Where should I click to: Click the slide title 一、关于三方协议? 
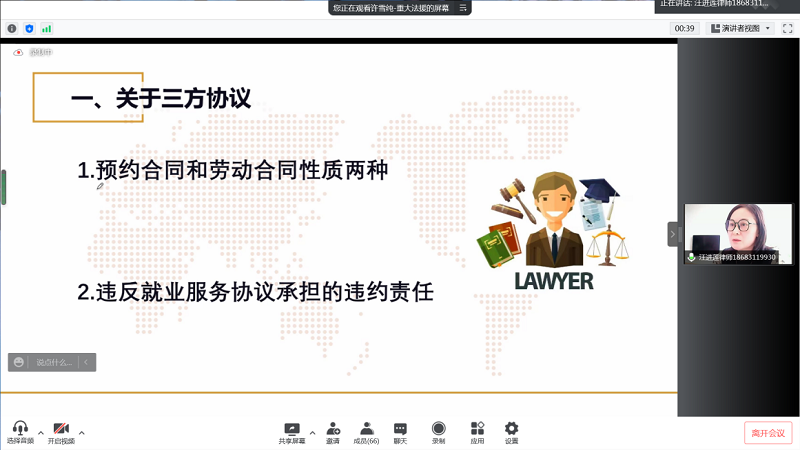161,98
